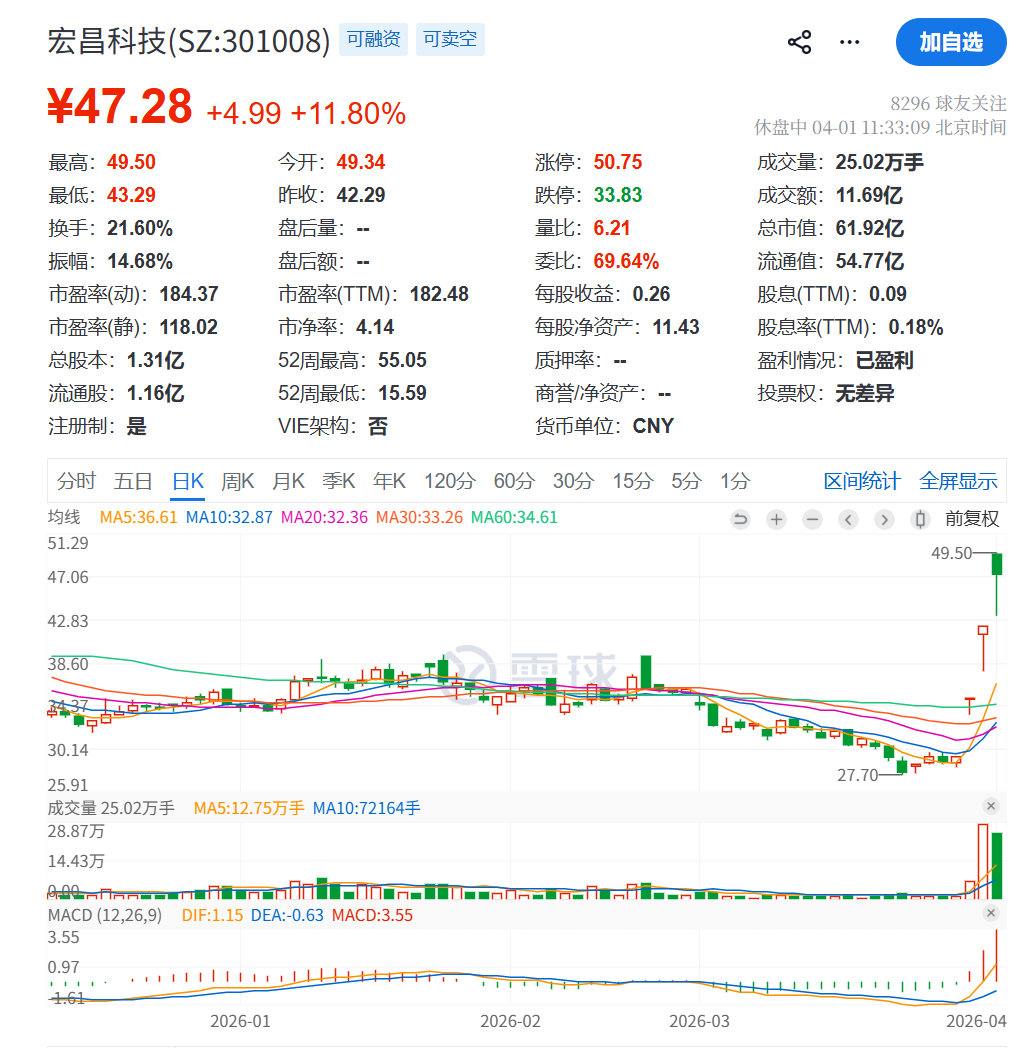Select the 周K weekly chart tab
The width and height of the screenshot is (1027, 1048).
point(237,481)
